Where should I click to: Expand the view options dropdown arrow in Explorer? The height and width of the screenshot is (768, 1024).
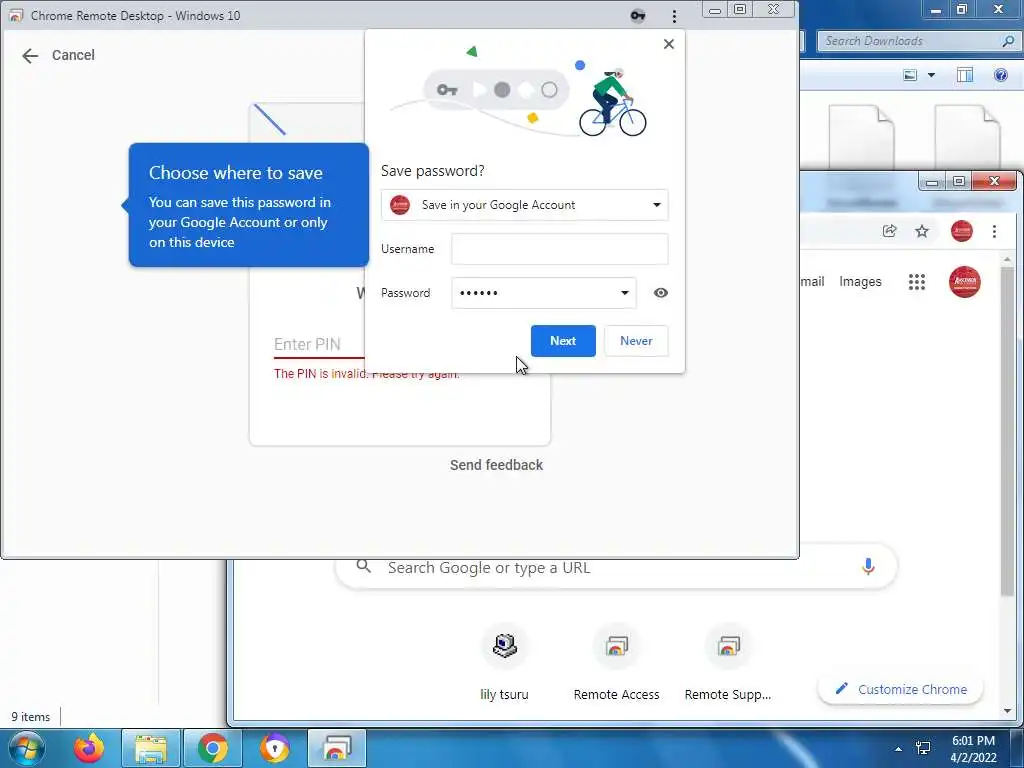(931, 75)
